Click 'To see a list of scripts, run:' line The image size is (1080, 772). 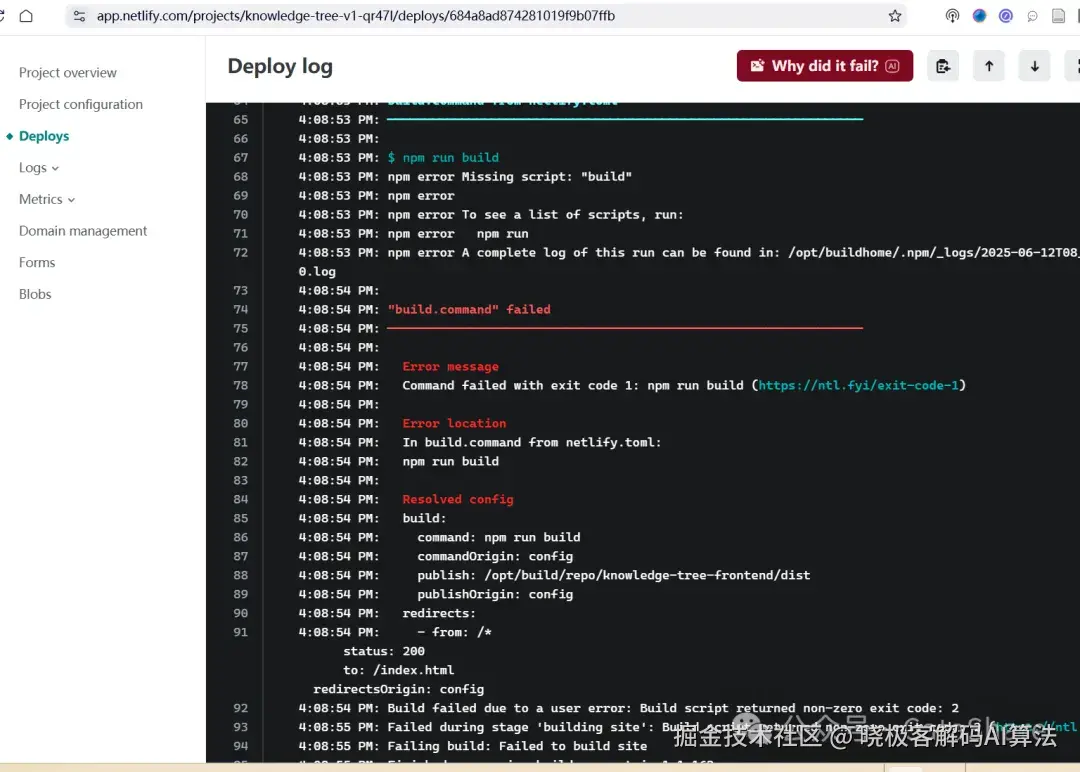[535, 214]
